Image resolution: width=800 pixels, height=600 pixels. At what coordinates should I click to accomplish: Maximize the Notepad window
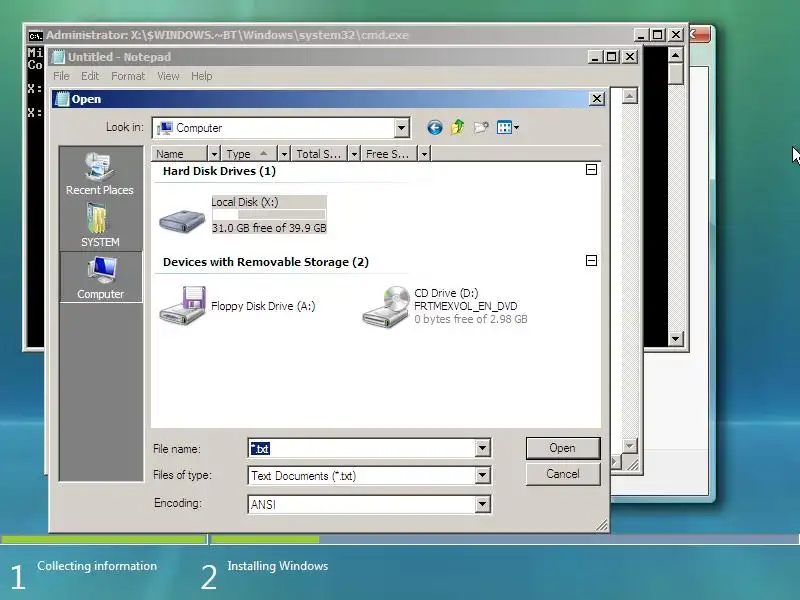click(612, 57)
